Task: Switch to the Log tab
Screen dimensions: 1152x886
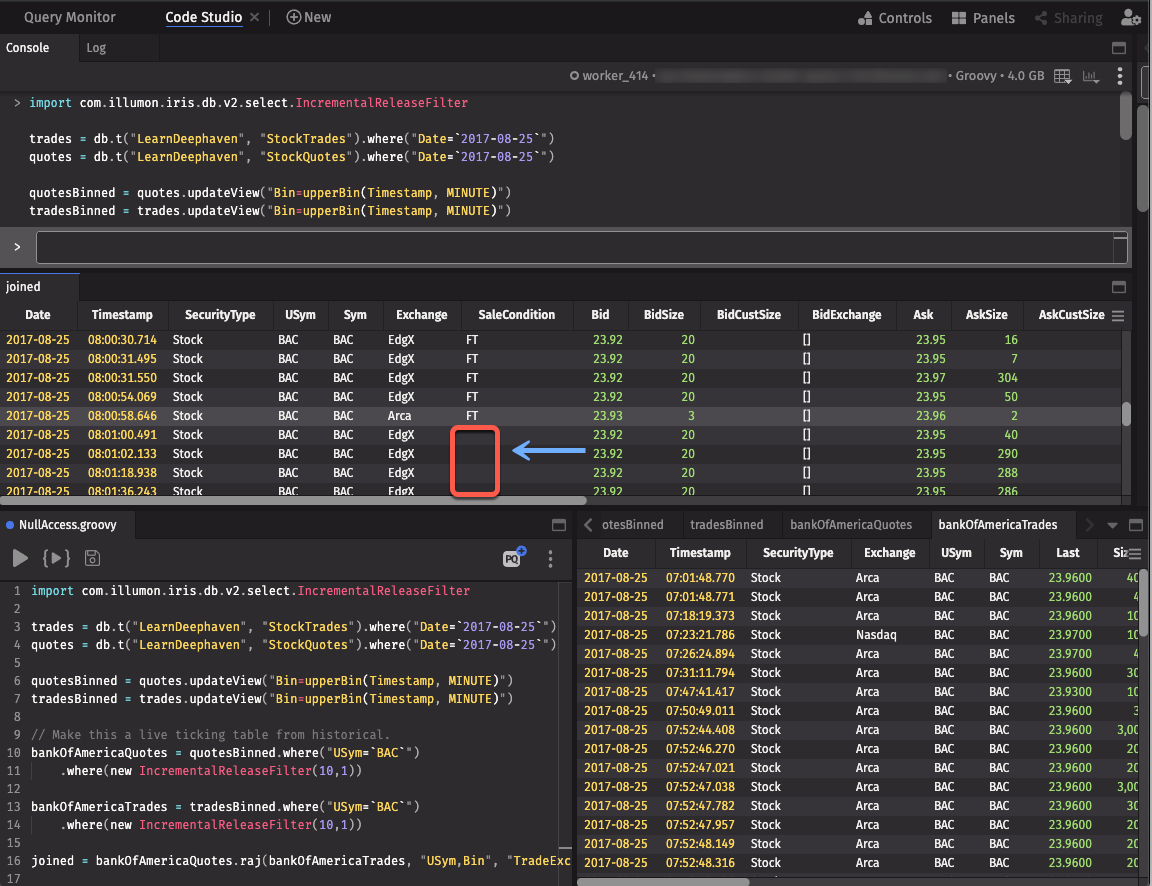Action: click(x=96, y=48)
